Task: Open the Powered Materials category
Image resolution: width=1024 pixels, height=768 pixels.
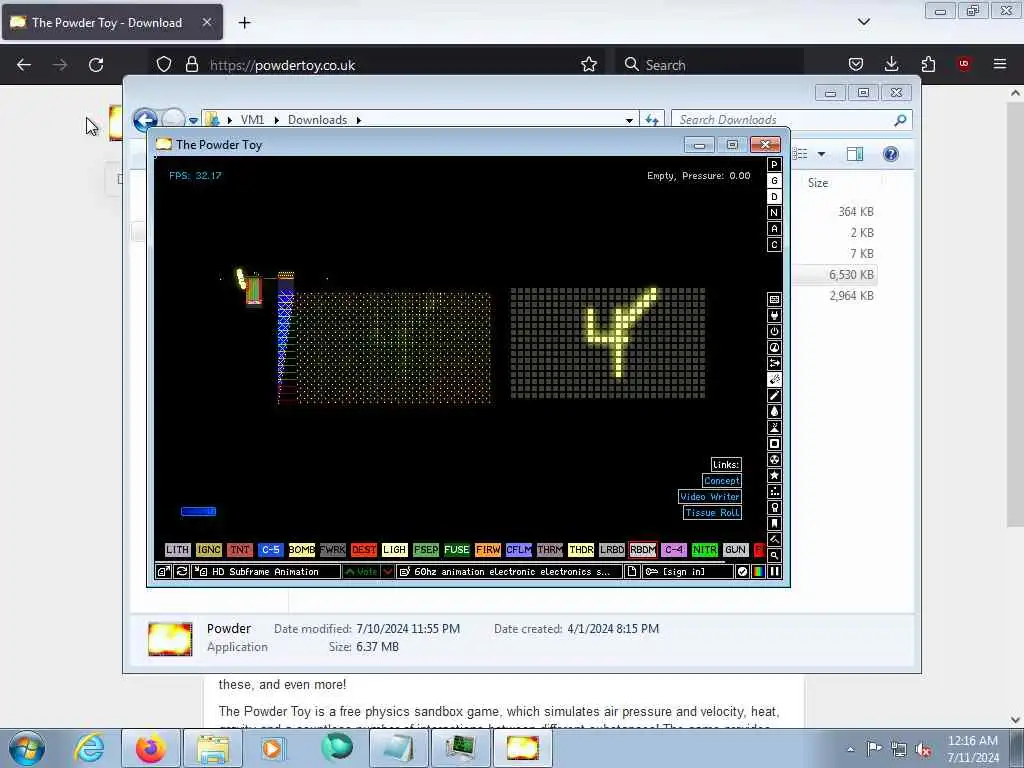Action: 774,331
